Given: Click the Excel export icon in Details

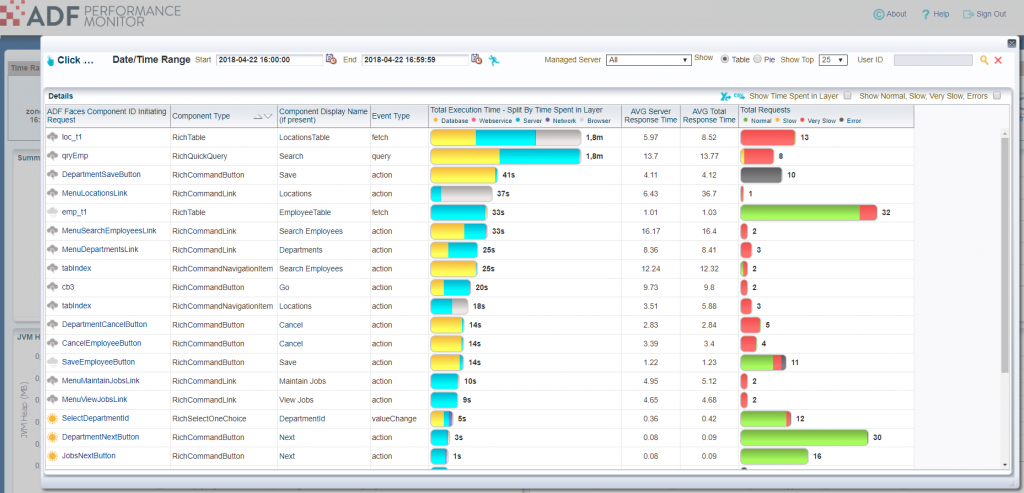Looking at the screenshot, I should point(725,95).
